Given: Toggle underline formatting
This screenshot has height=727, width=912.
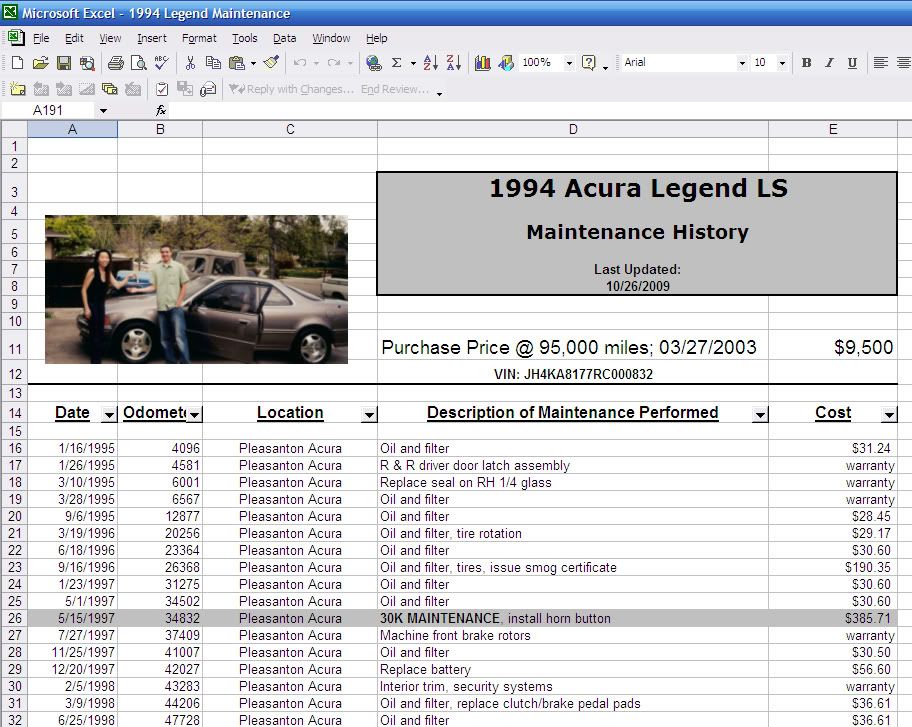Looking at the screenshot, I should pos(852,63).
